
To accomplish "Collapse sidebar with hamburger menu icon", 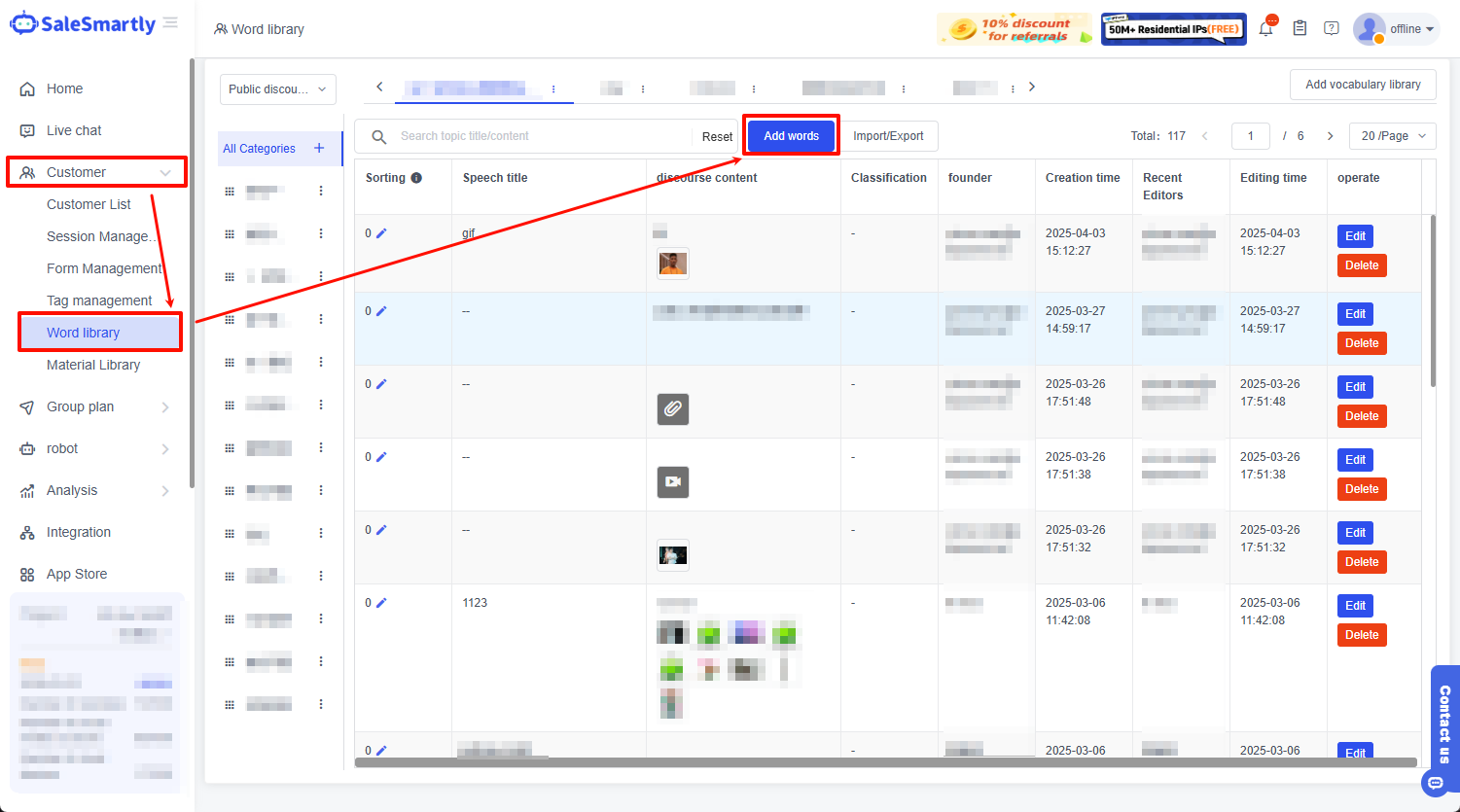I will pyautogui.click(x=171, y=23).
